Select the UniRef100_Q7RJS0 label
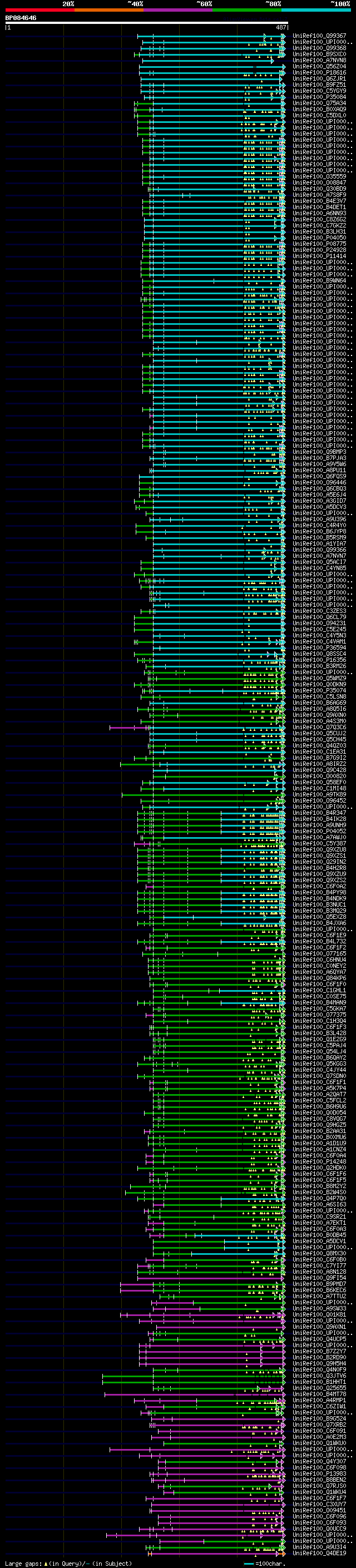The image size is (356, 1568). pos(319,1486)
